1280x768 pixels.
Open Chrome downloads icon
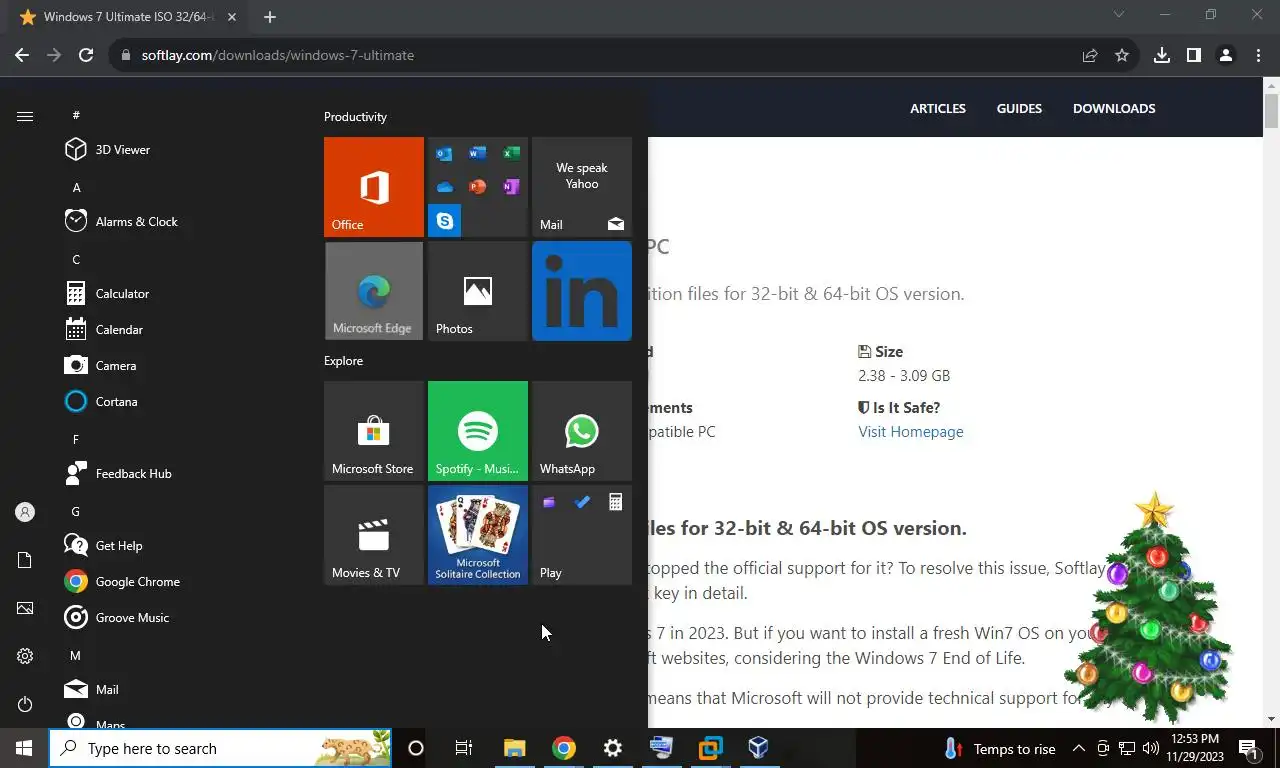[1162, 55]
